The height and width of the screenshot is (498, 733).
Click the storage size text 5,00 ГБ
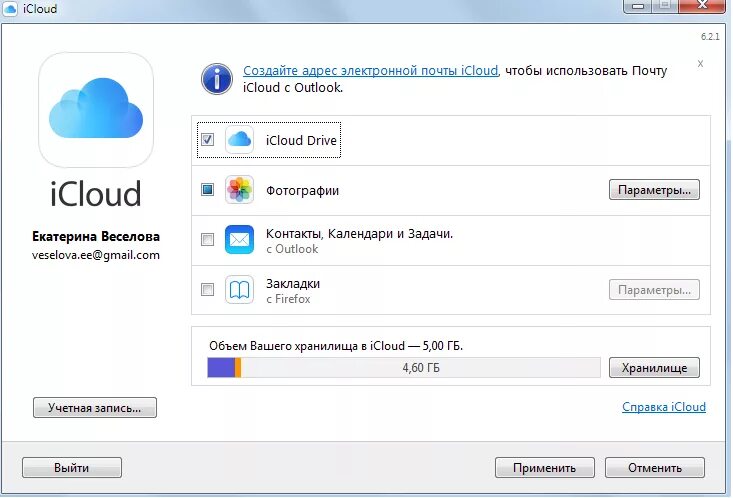442,346
